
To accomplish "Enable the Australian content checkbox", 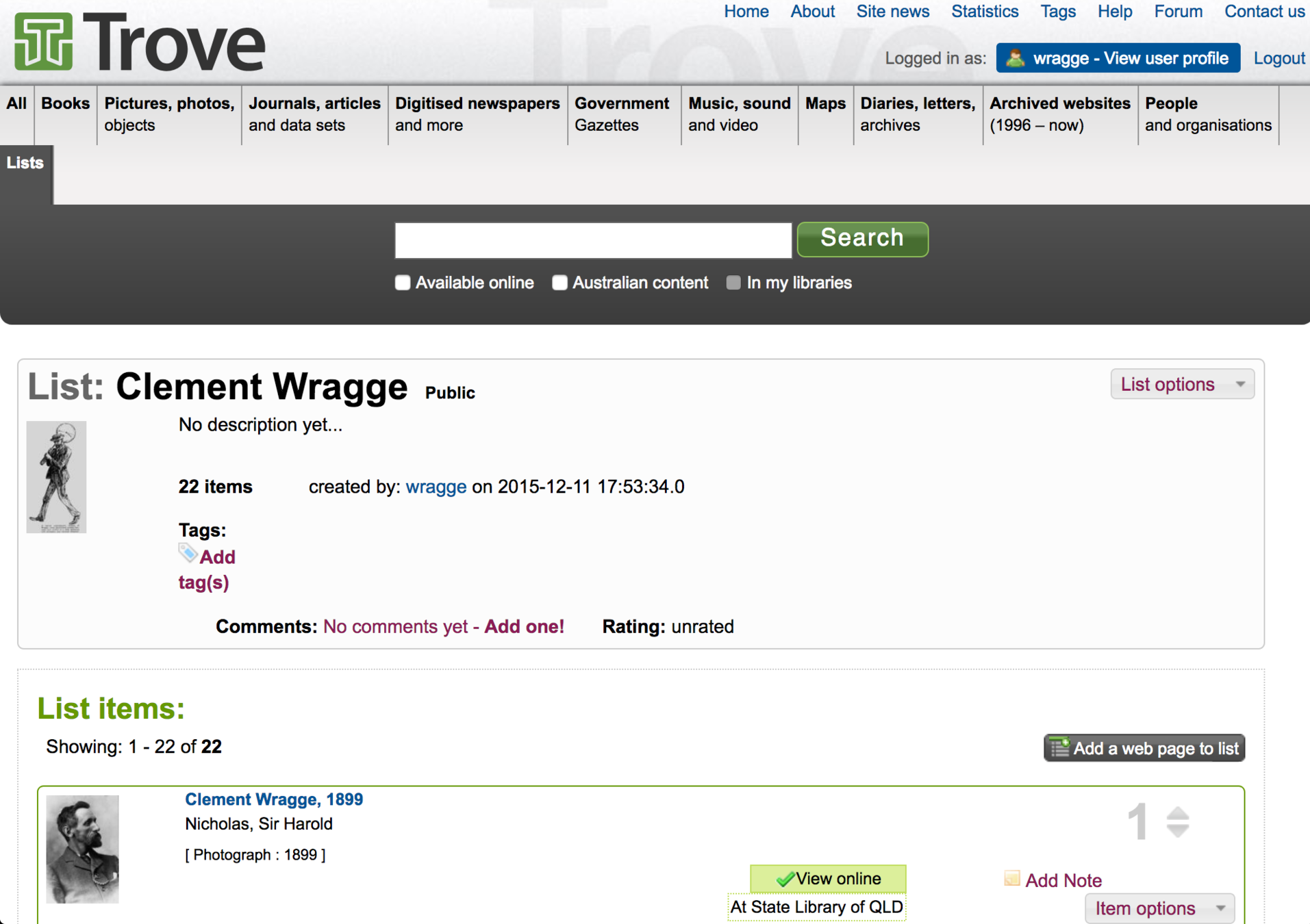I will pyautogui.click(x=559, y=283).
